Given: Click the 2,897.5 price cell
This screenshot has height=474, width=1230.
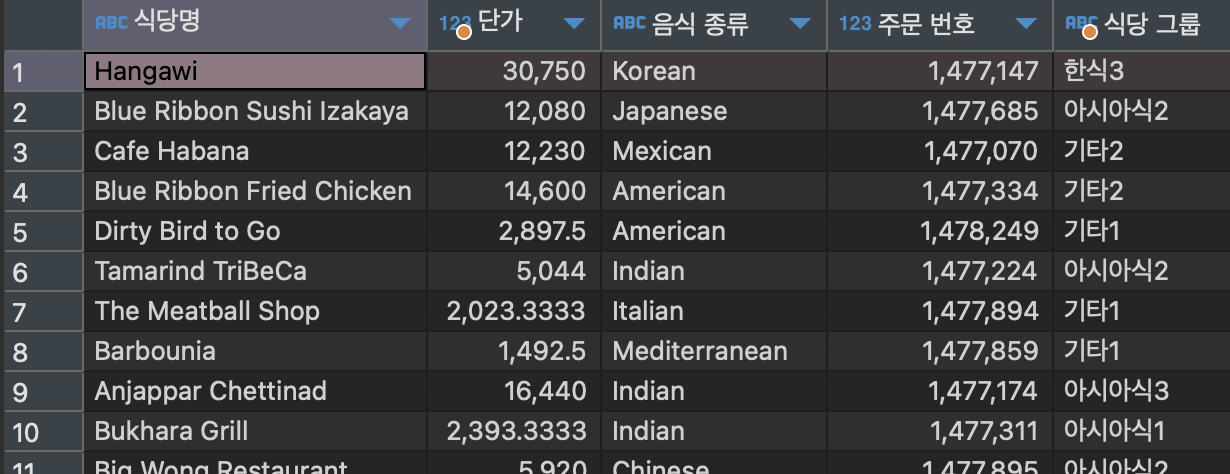Looking at the screenshot, I should [x=514, y=231].
